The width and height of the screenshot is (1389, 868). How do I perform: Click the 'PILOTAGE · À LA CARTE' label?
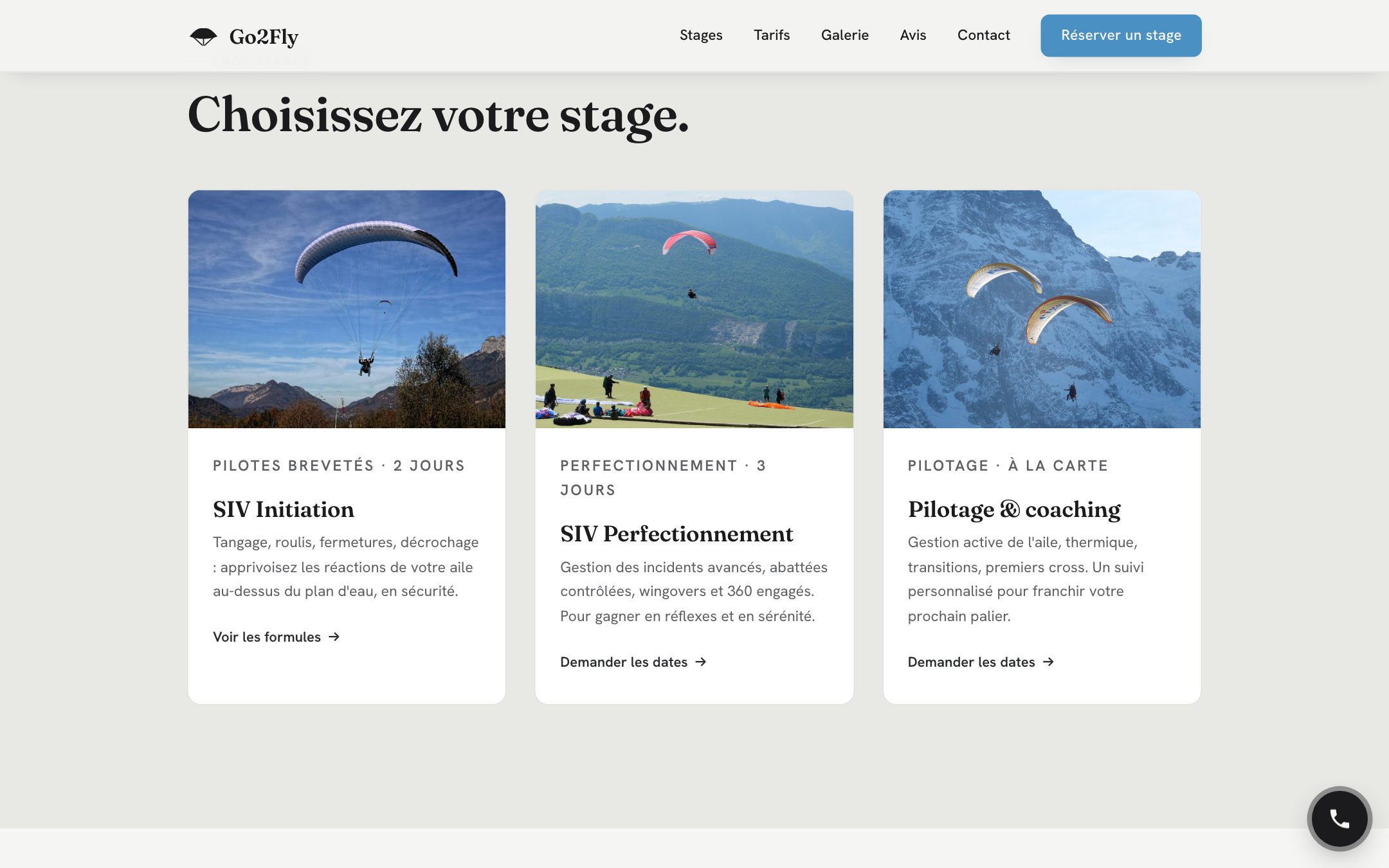coord(1008,466)
